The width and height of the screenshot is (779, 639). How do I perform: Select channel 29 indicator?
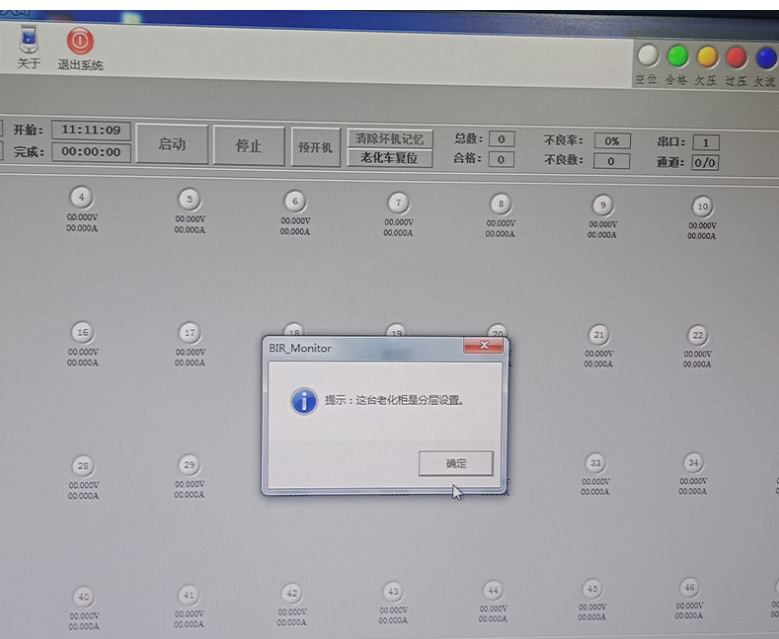tap(189, 465)
